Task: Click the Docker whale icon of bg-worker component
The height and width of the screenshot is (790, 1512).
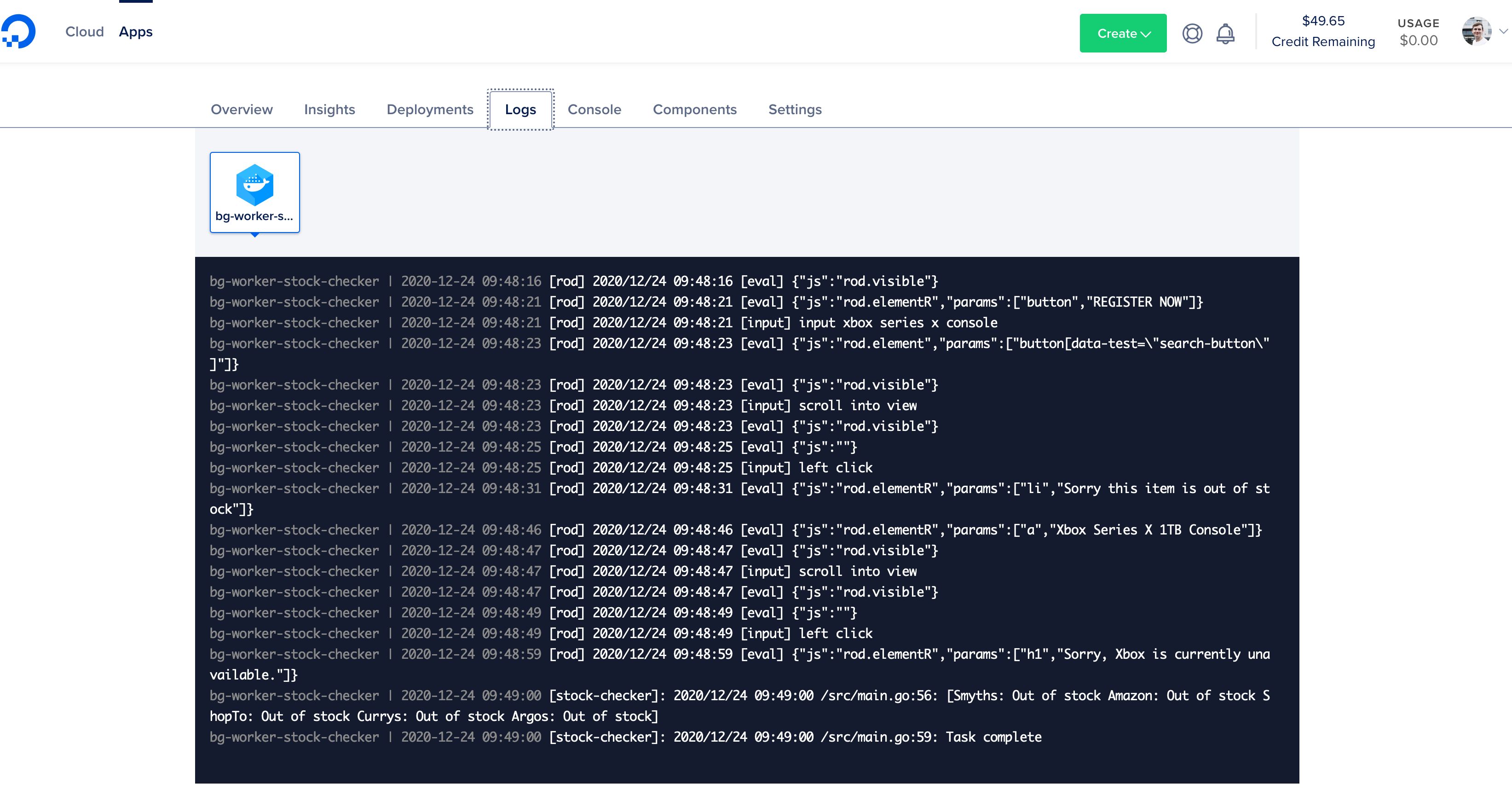Action: pyautogui.click(x=255, y=185)
